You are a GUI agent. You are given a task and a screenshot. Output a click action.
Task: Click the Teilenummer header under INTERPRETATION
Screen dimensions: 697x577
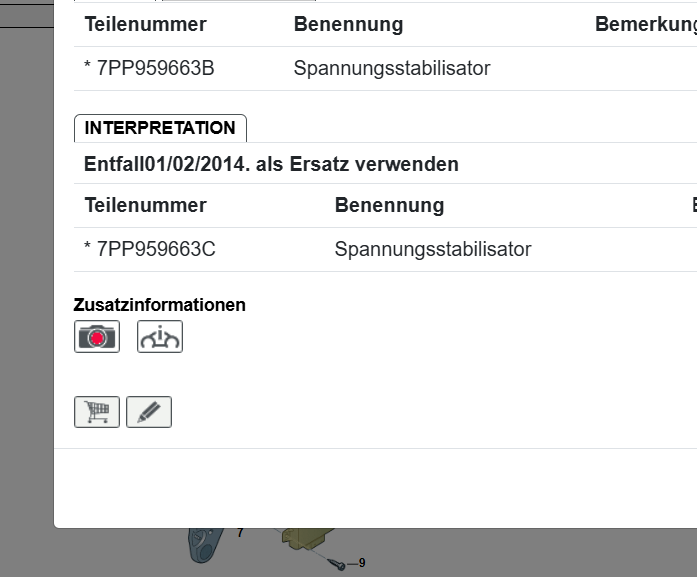145,205
